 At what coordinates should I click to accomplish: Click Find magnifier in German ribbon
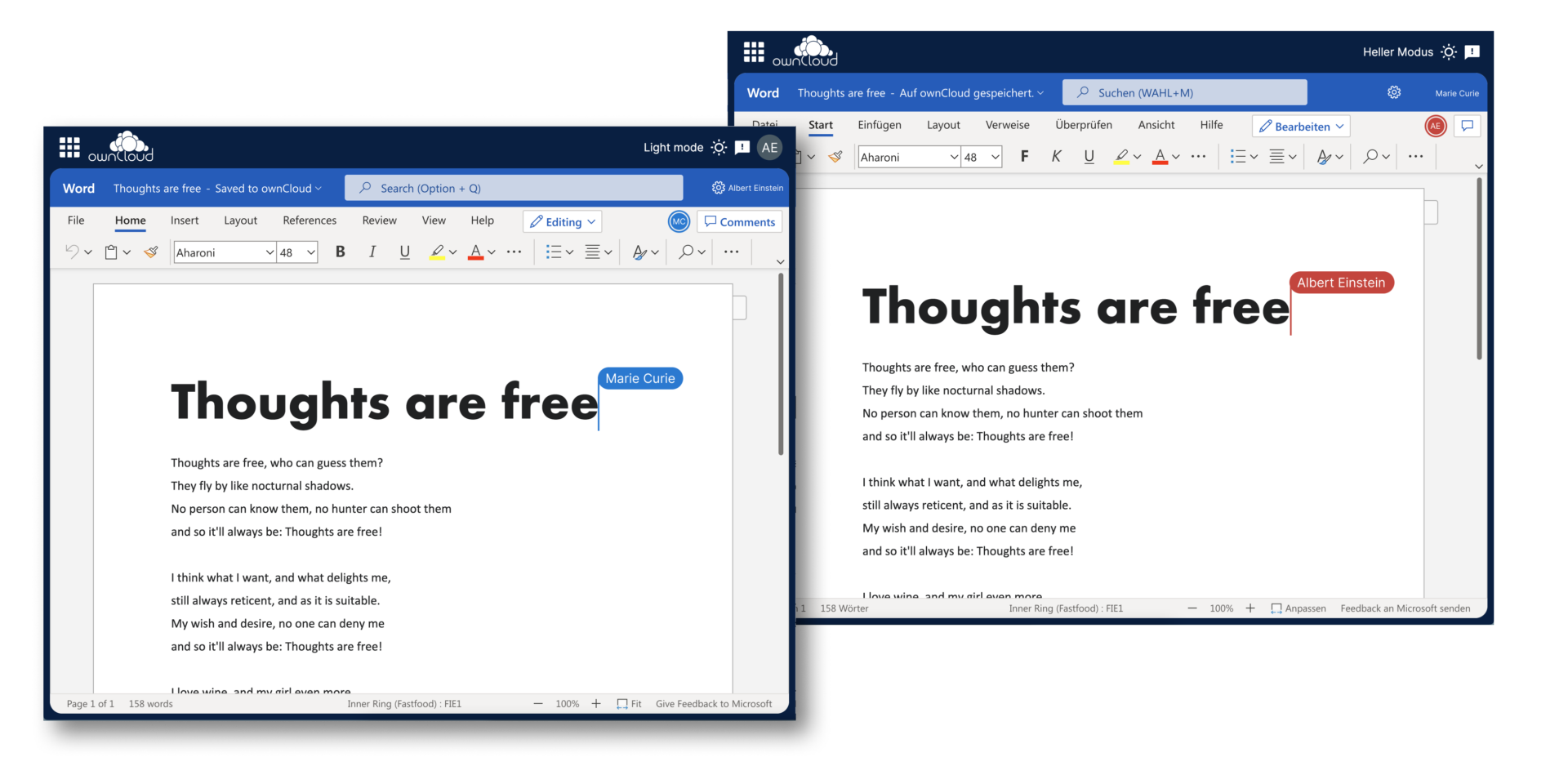point(1370,156)
